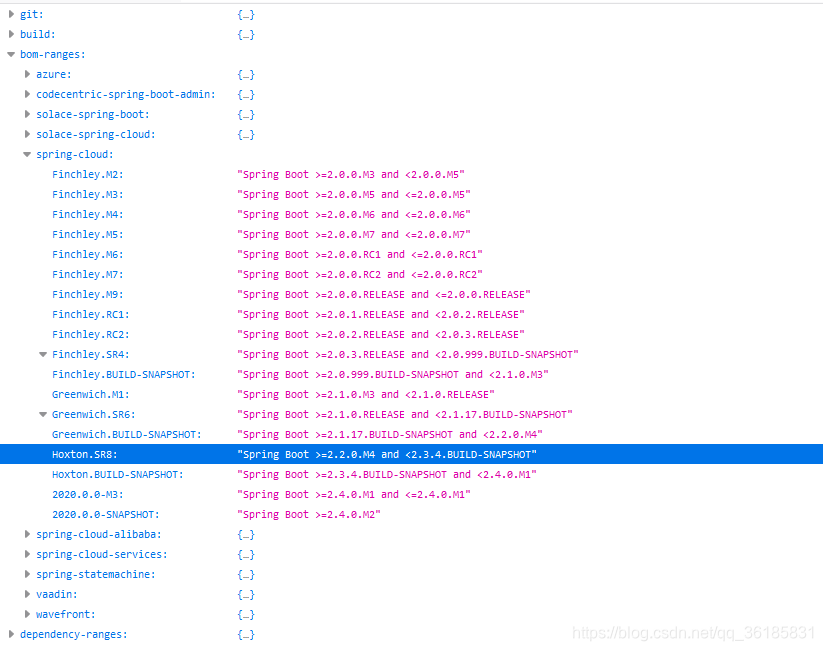Select the 2020.0.0-M3 key

[x=88, y=494]
